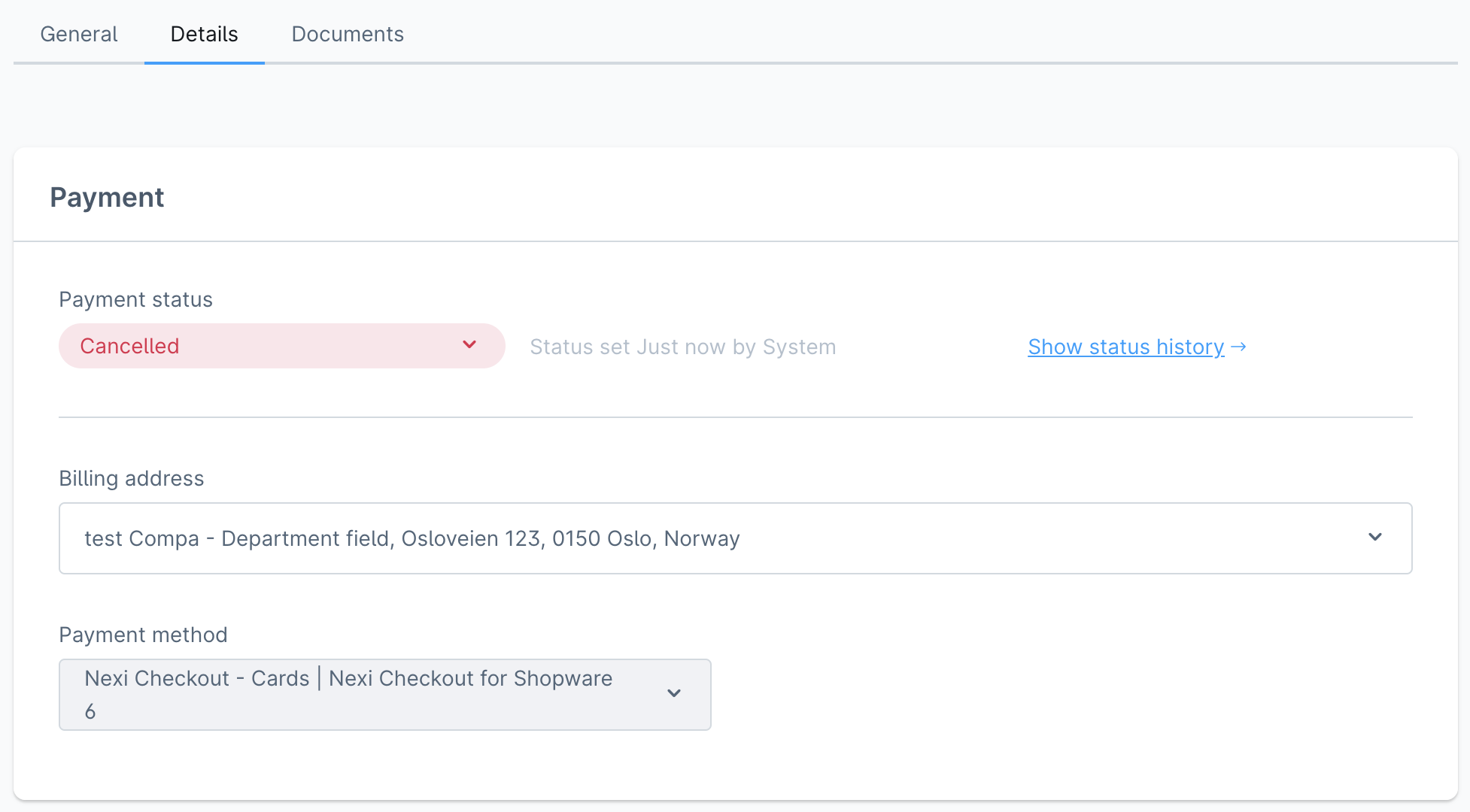Click the chevron on the Cancelled status field
This screenshot has width=1470, height=812.
(469, 346)
